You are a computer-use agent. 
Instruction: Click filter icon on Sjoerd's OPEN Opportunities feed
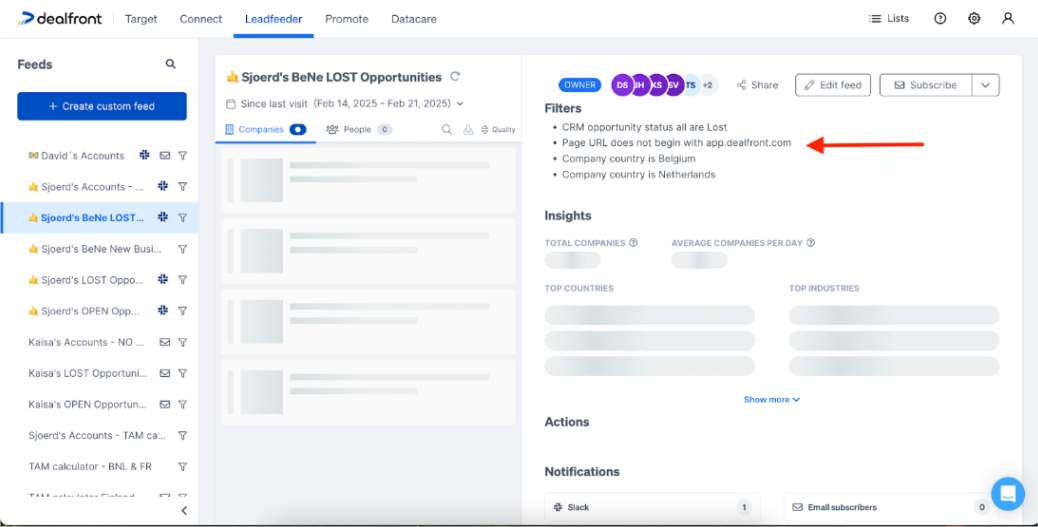pos(183,311)
